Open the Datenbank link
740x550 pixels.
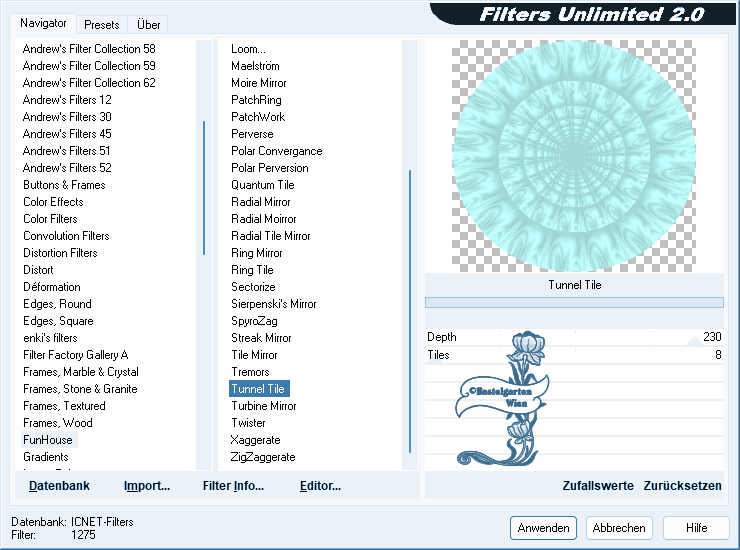(59, 486)
